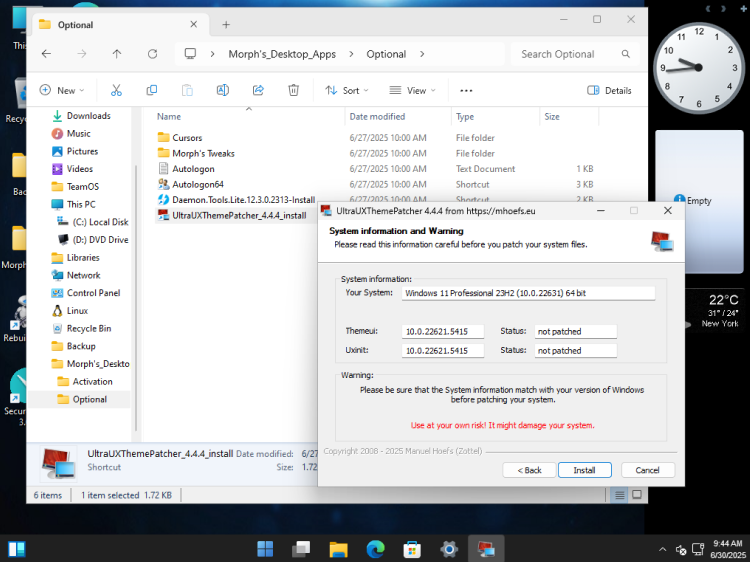Viewport: 750px width, 562px height.
Task: Open Activation folder in navigation pane
Action: 92,381
